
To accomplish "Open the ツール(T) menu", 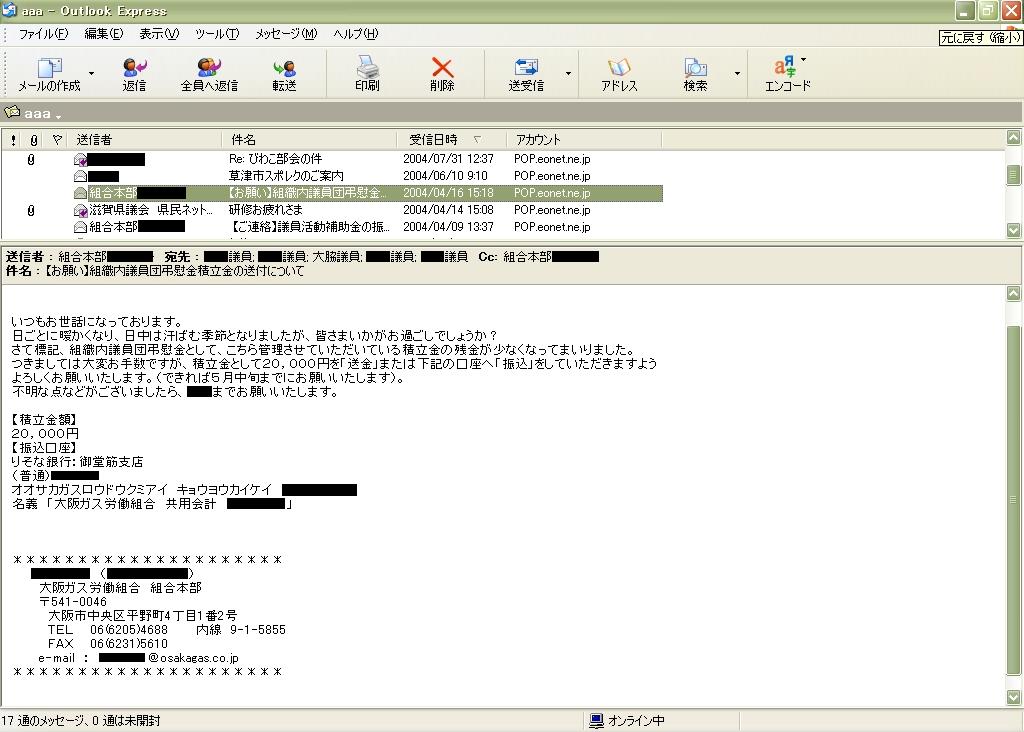I will click(217, 34).
